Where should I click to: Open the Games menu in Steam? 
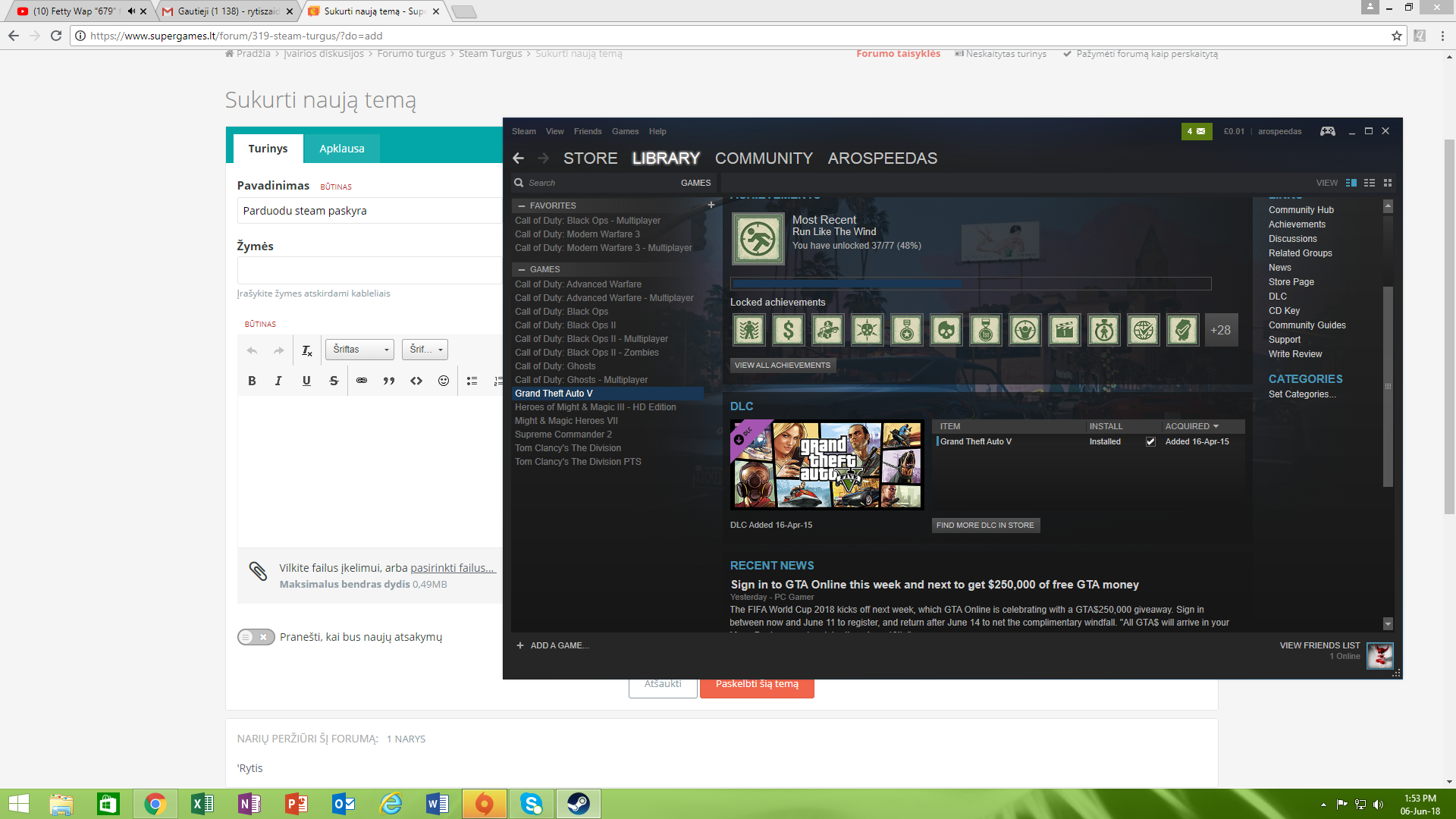(625, 131)
